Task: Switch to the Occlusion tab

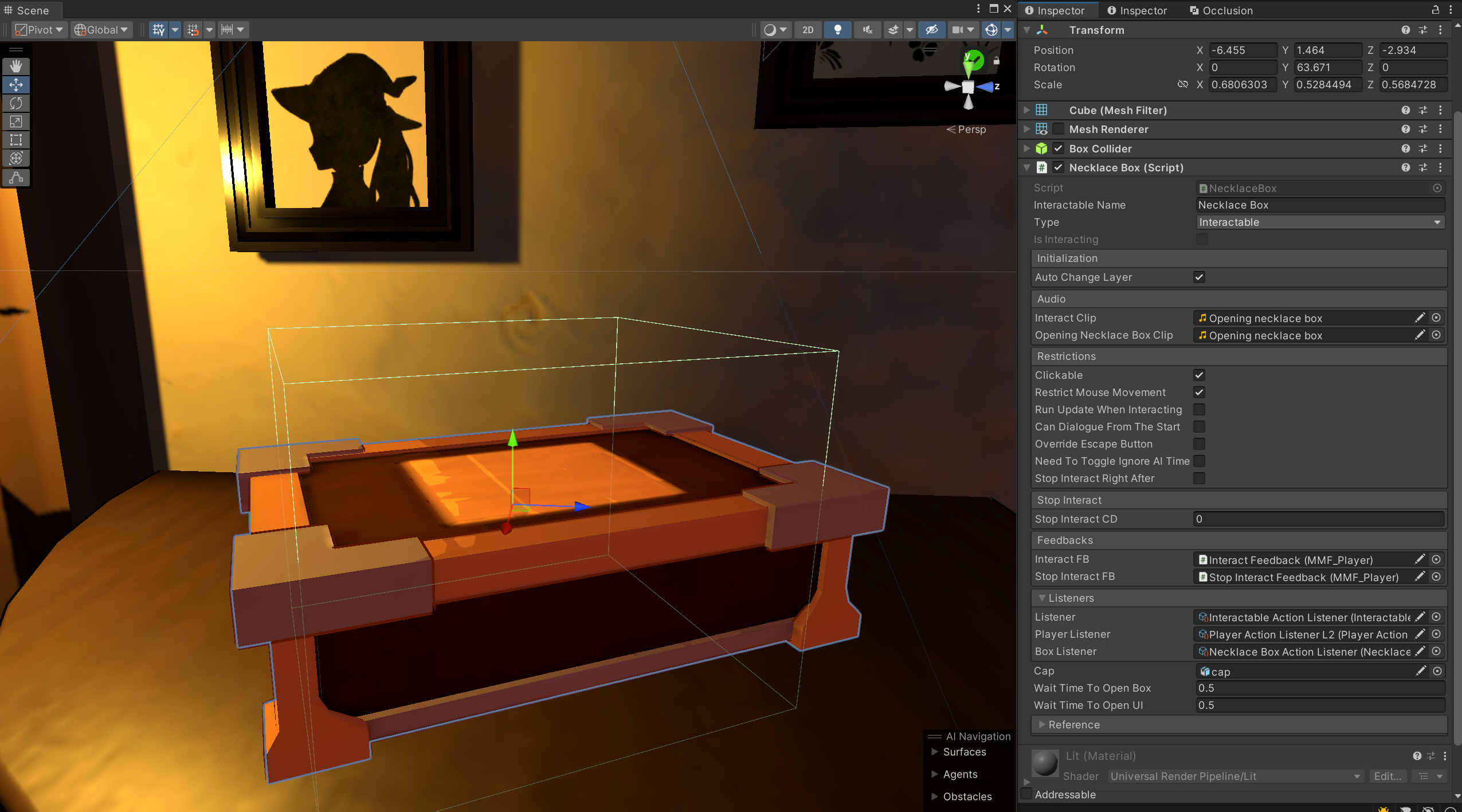Action: point(1221,10)
